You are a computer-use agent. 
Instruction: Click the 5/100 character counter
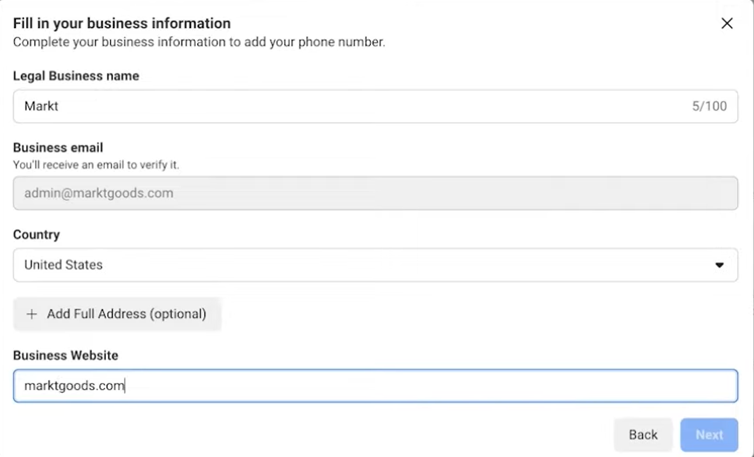[x=709, y=106]
